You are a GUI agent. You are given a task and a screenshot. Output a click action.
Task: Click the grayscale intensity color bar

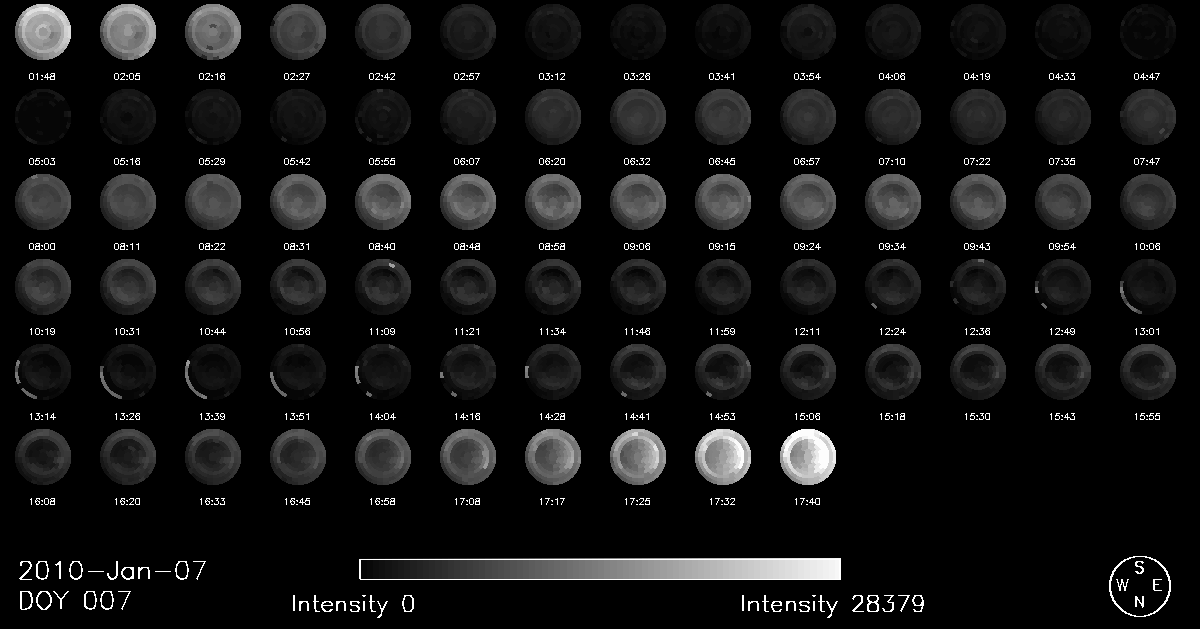click(x=600, y=569)
